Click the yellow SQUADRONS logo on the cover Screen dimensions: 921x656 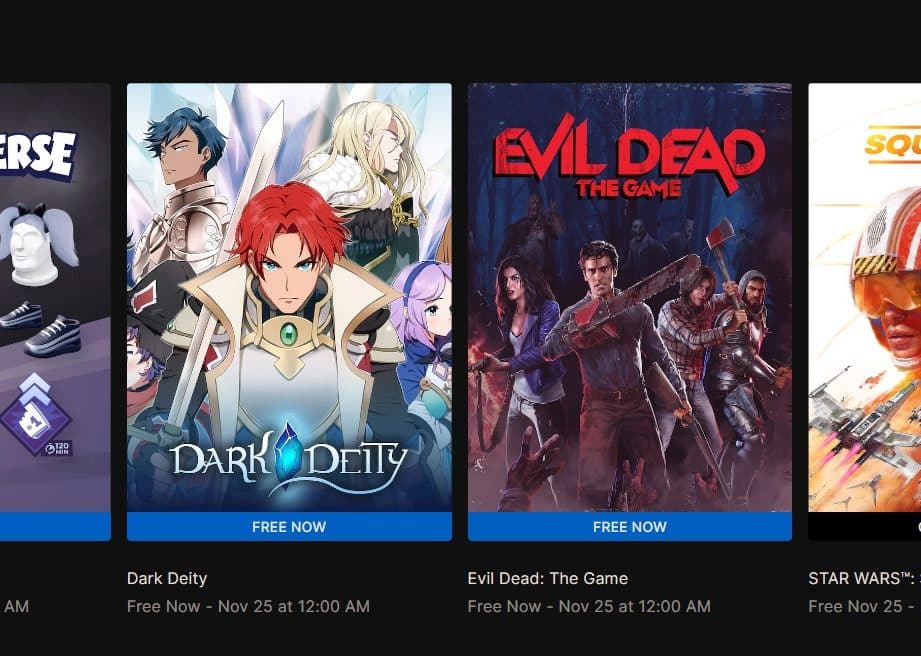(893, 144)
